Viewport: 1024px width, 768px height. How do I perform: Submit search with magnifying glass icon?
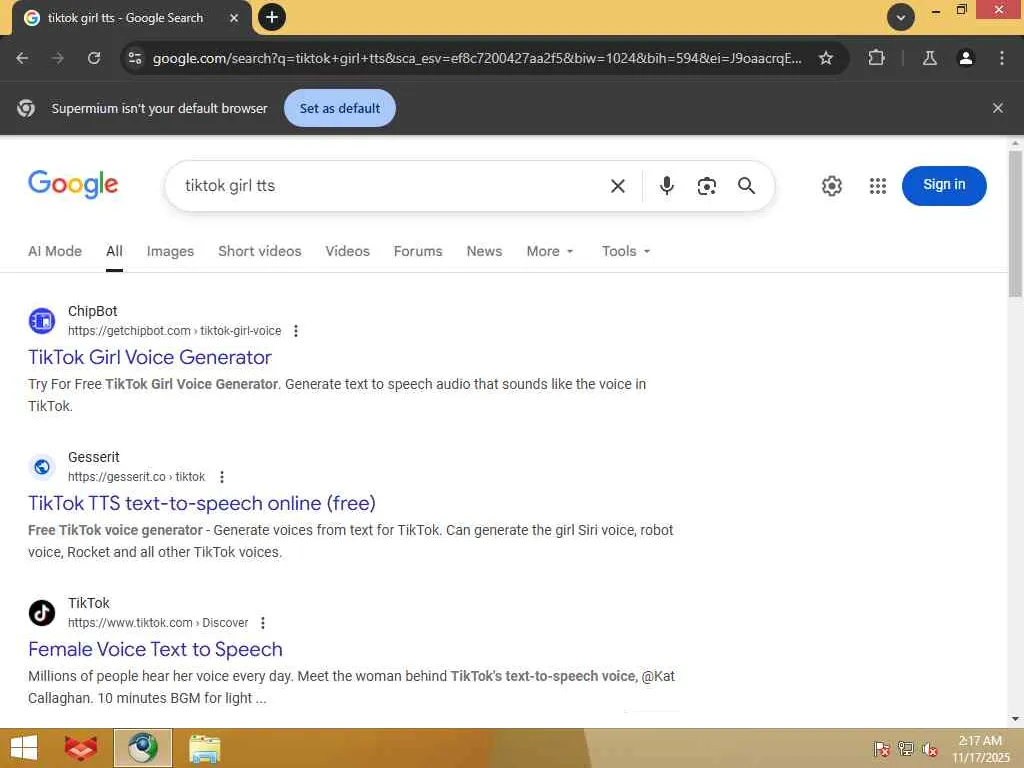click(746, 186)
